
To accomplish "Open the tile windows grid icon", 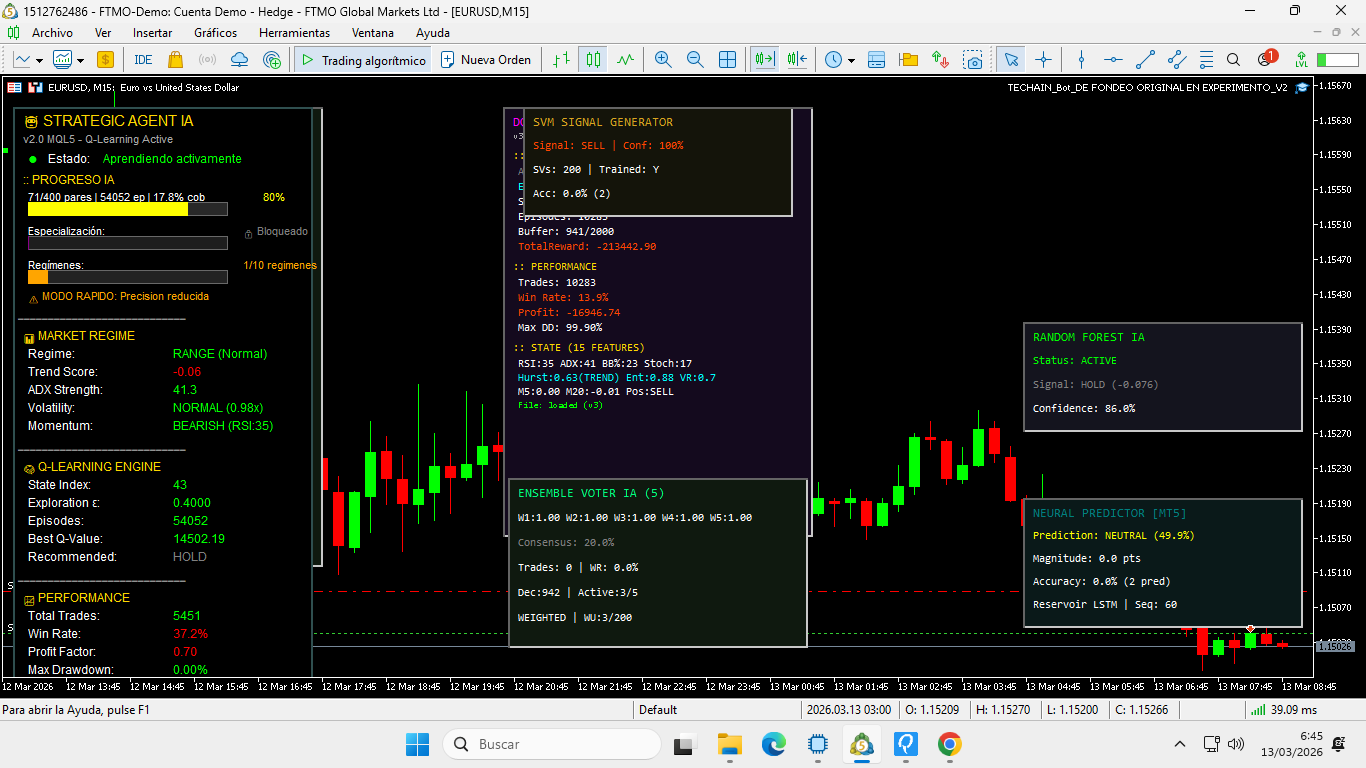I will coord(727,60).
